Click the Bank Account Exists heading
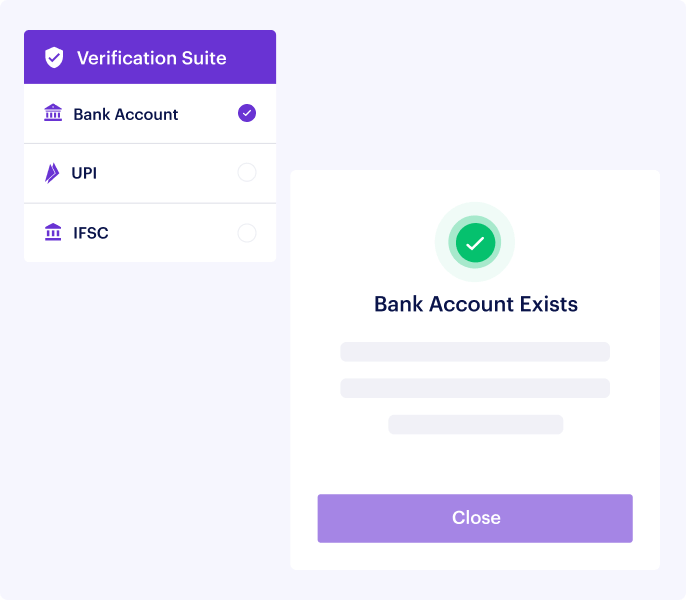 [x=476, y=304]
